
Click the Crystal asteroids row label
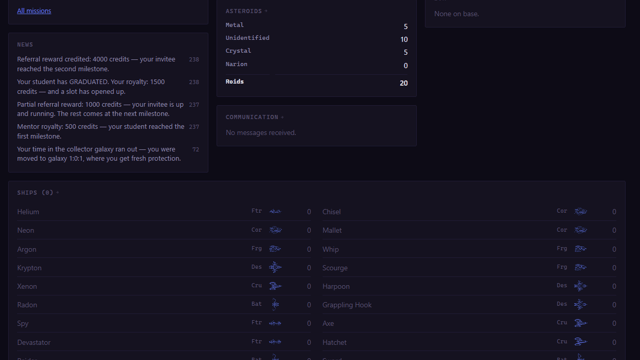click(238, 51)
